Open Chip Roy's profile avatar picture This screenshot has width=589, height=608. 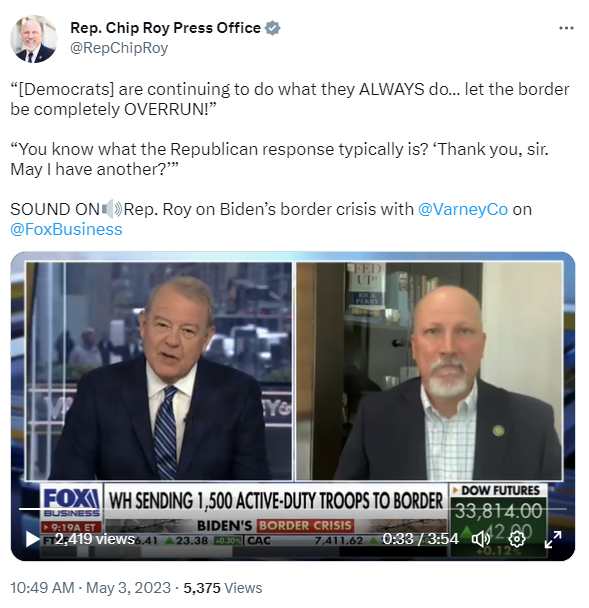(x=34, y=38)
